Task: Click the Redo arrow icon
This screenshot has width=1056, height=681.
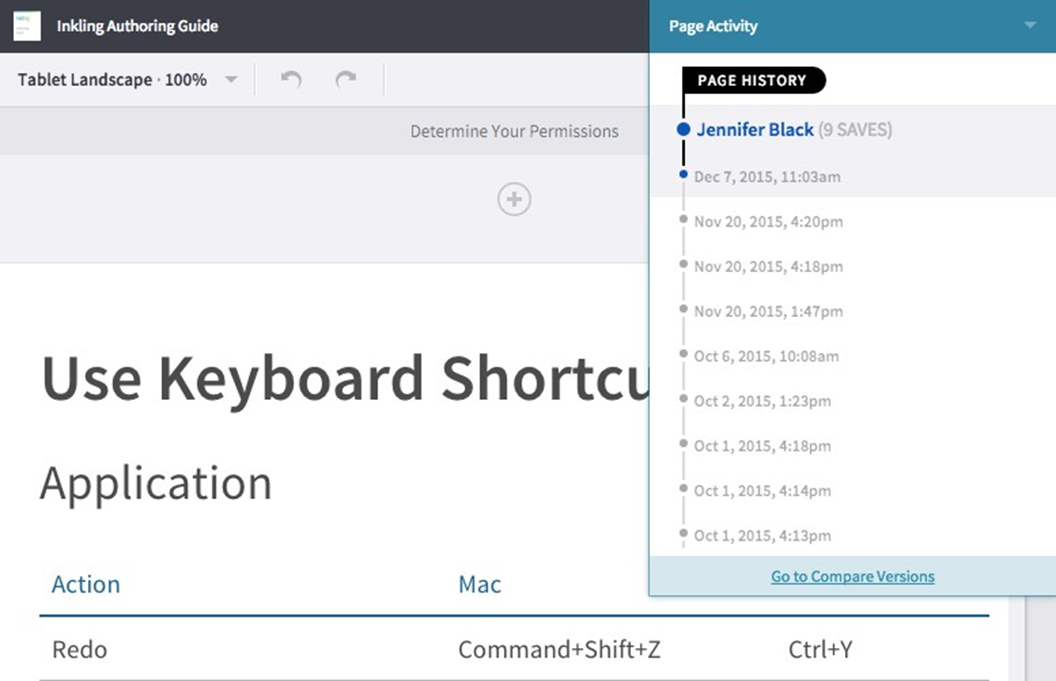Action: pyautogui.click(x=346, y=80)
